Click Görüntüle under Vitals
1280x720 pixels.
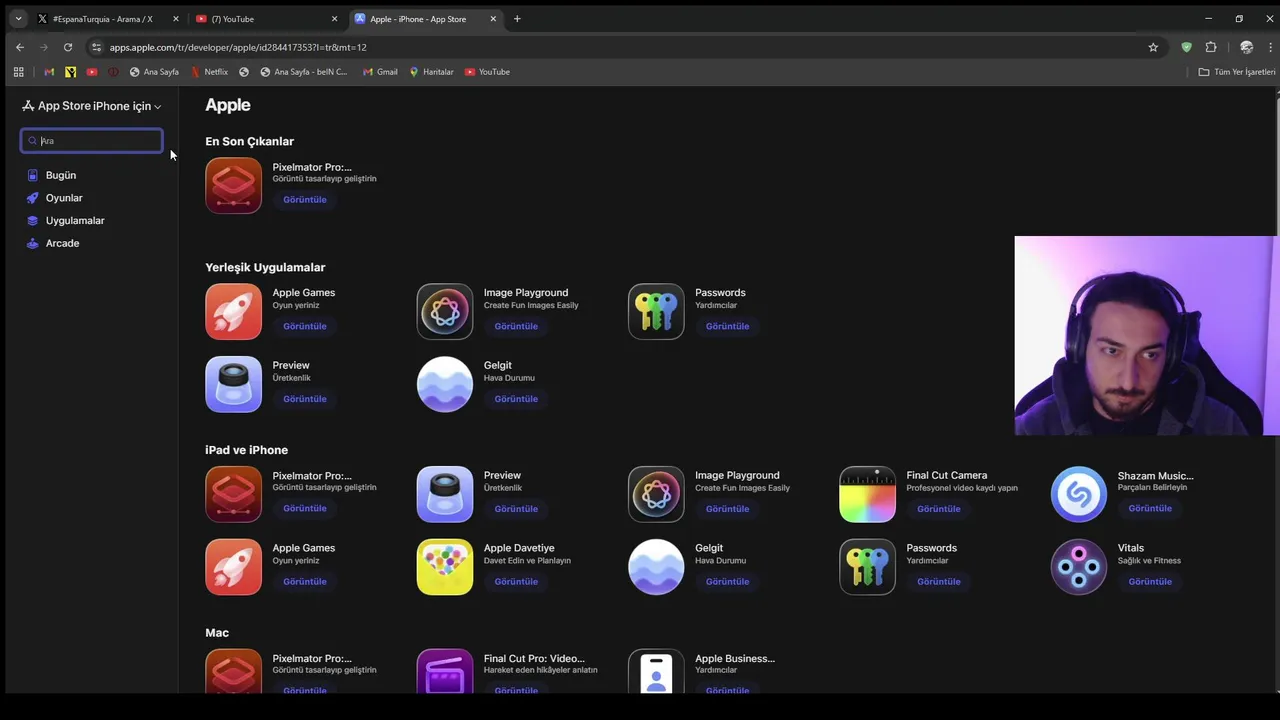tap(1150, 582)
